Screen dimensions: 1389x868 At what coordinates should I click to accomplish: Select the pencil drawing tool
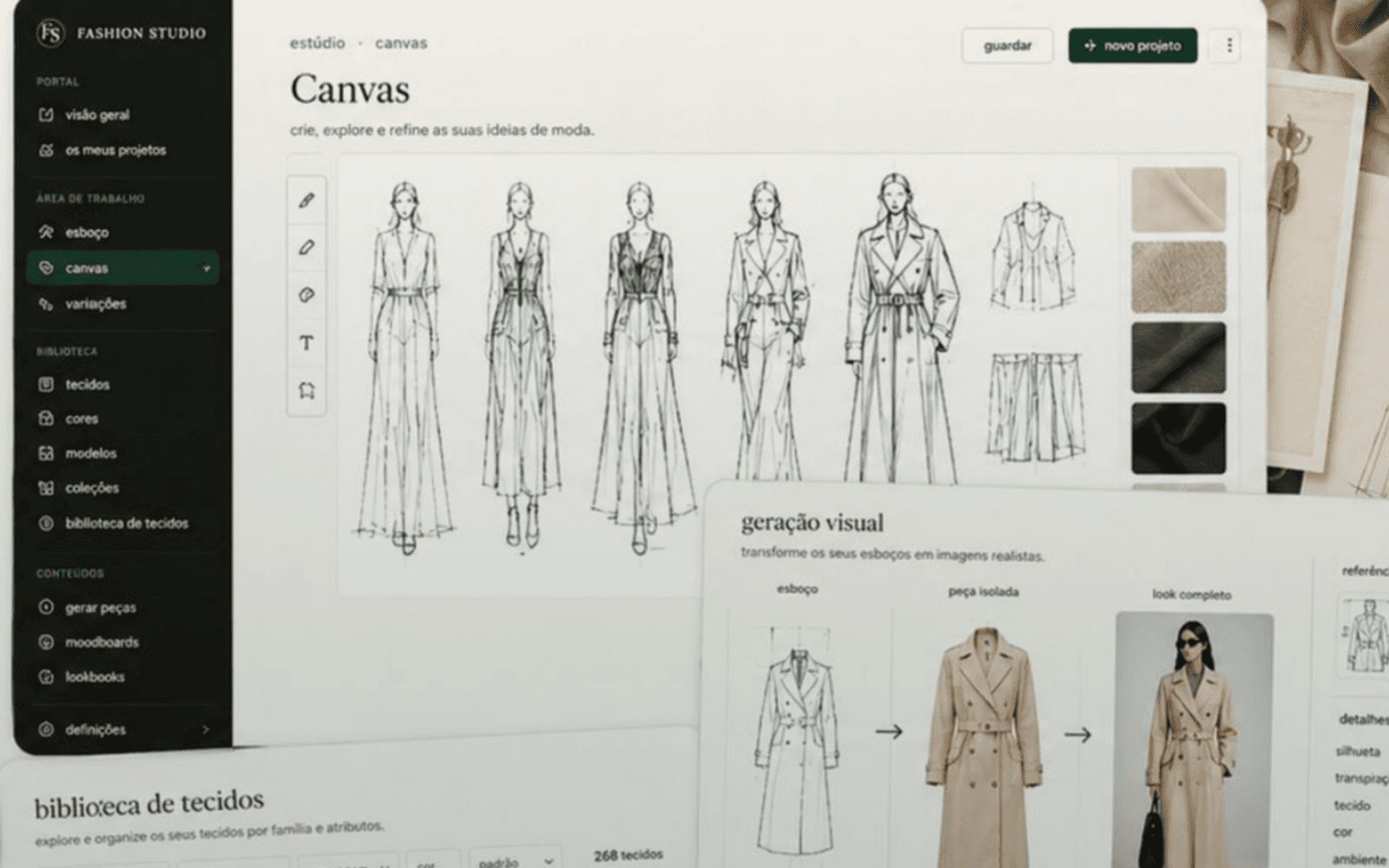[x=306, y=201]
